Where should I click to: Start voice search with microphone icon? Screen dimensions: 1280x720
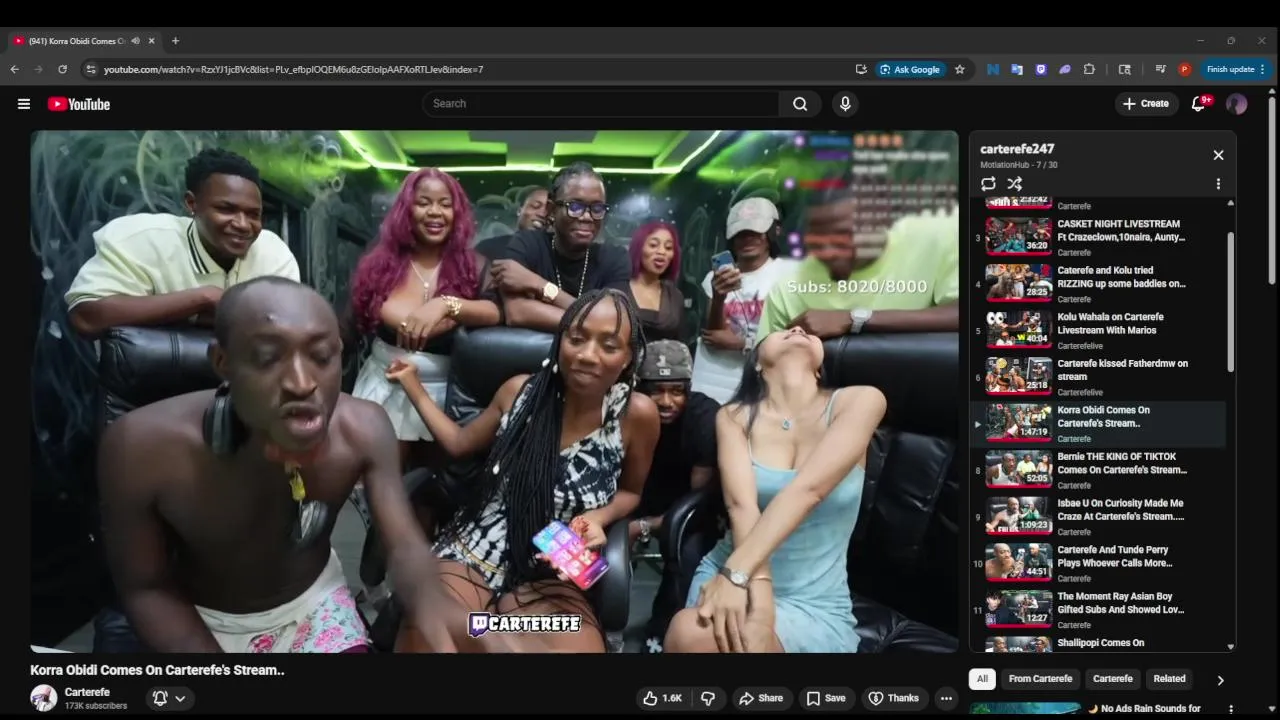click(845, 104)
